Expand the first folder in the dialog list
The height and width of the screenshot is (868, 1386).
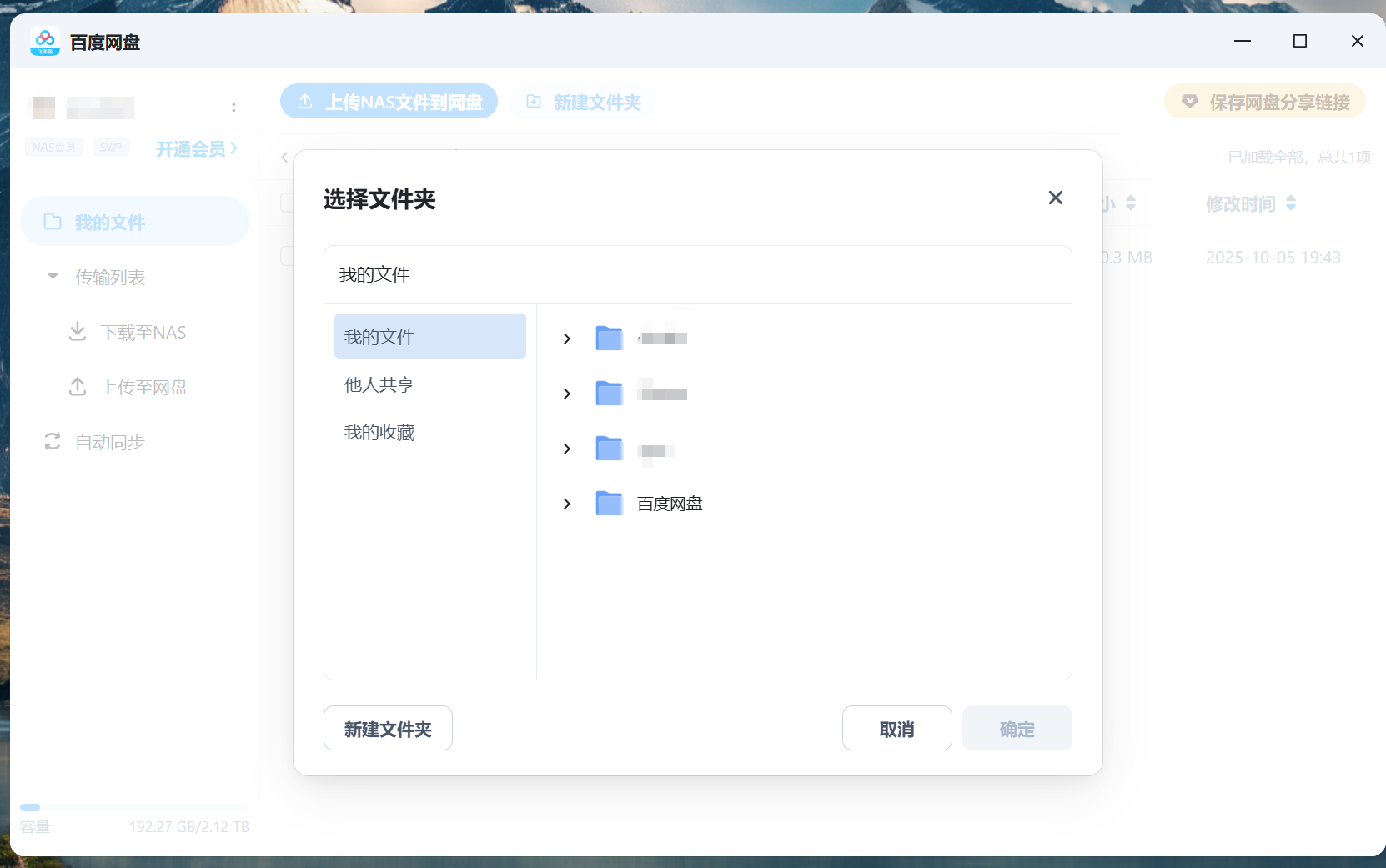567,339
